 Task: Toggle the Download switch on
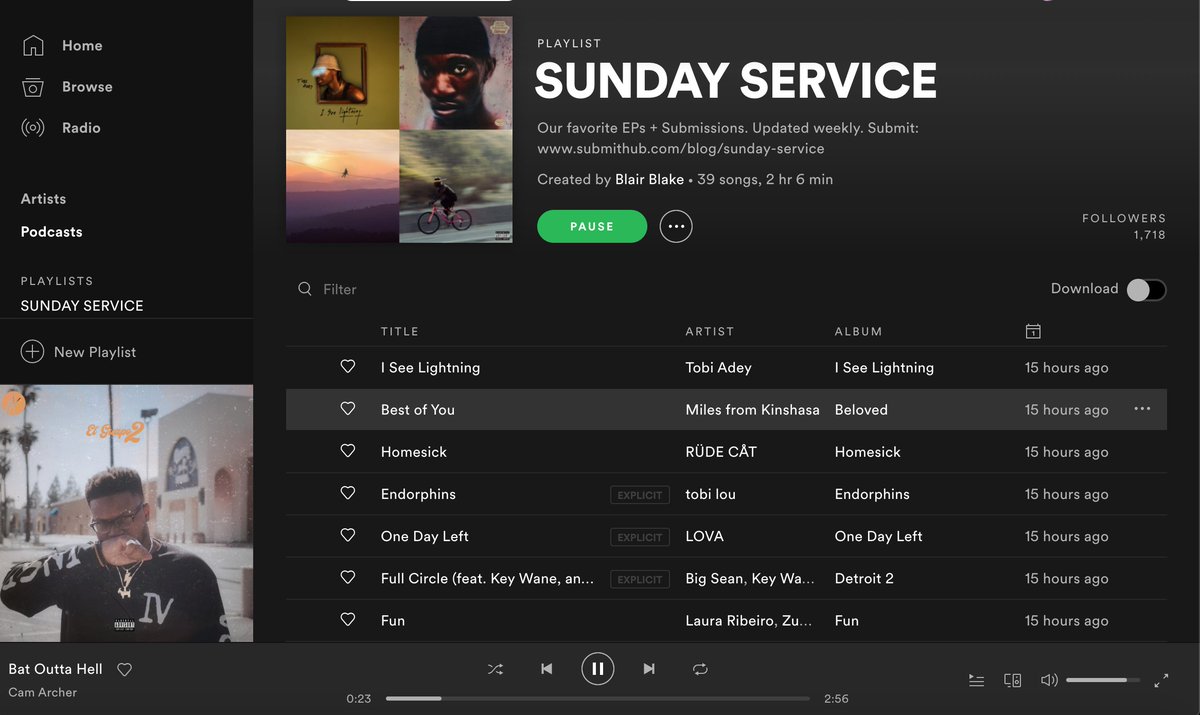1146,289
